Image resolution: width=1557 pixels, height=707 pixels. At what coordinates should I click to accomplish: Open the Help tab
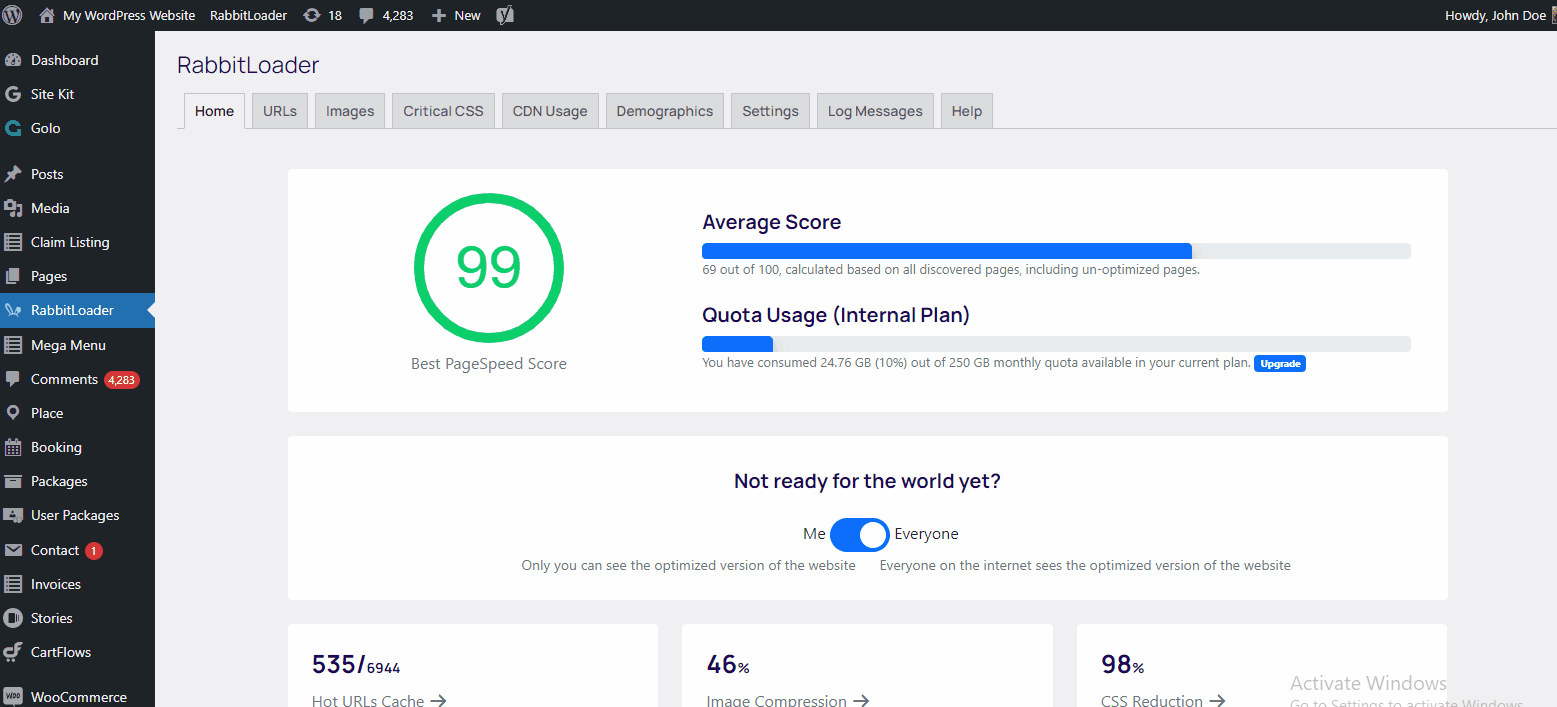[967, 111]
